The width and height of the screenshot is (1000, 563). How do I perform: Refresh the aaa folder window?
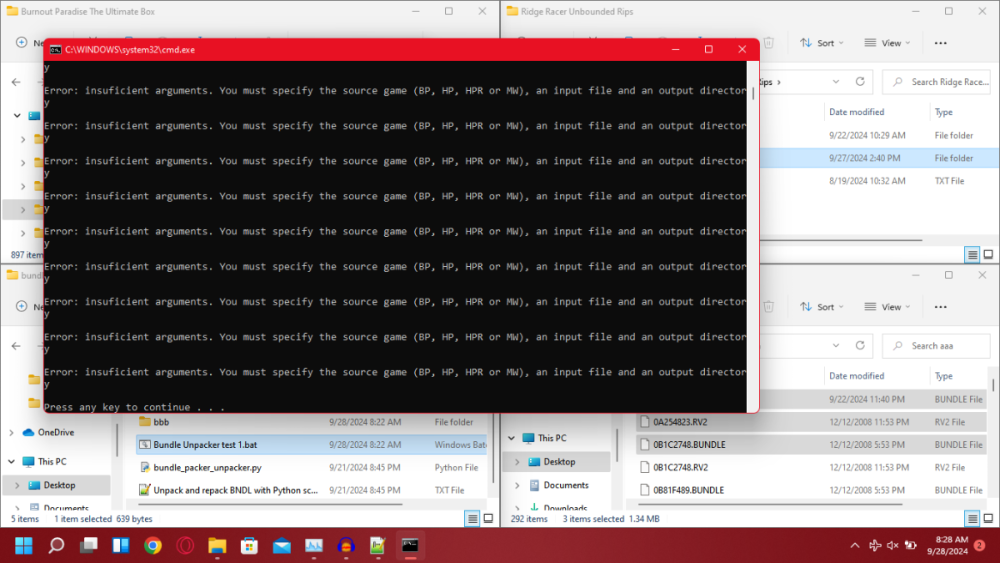coord(860,346)
